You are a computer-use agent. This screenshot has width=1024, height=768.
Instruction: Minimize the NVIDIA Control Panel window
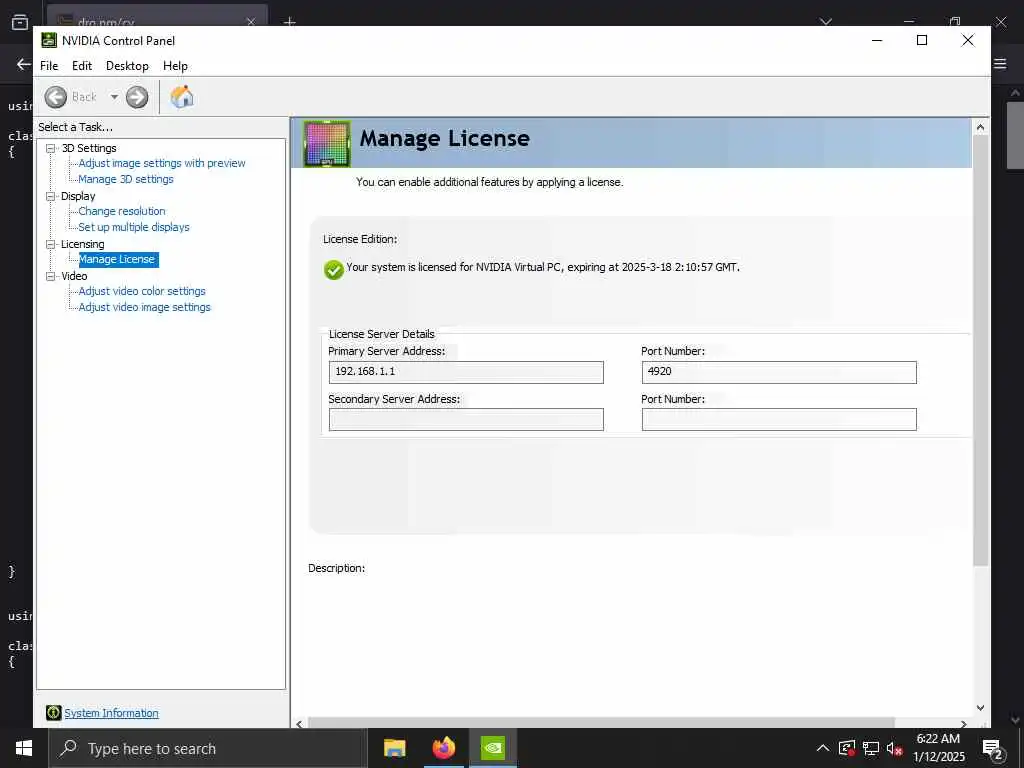click(x=877, y=40)
